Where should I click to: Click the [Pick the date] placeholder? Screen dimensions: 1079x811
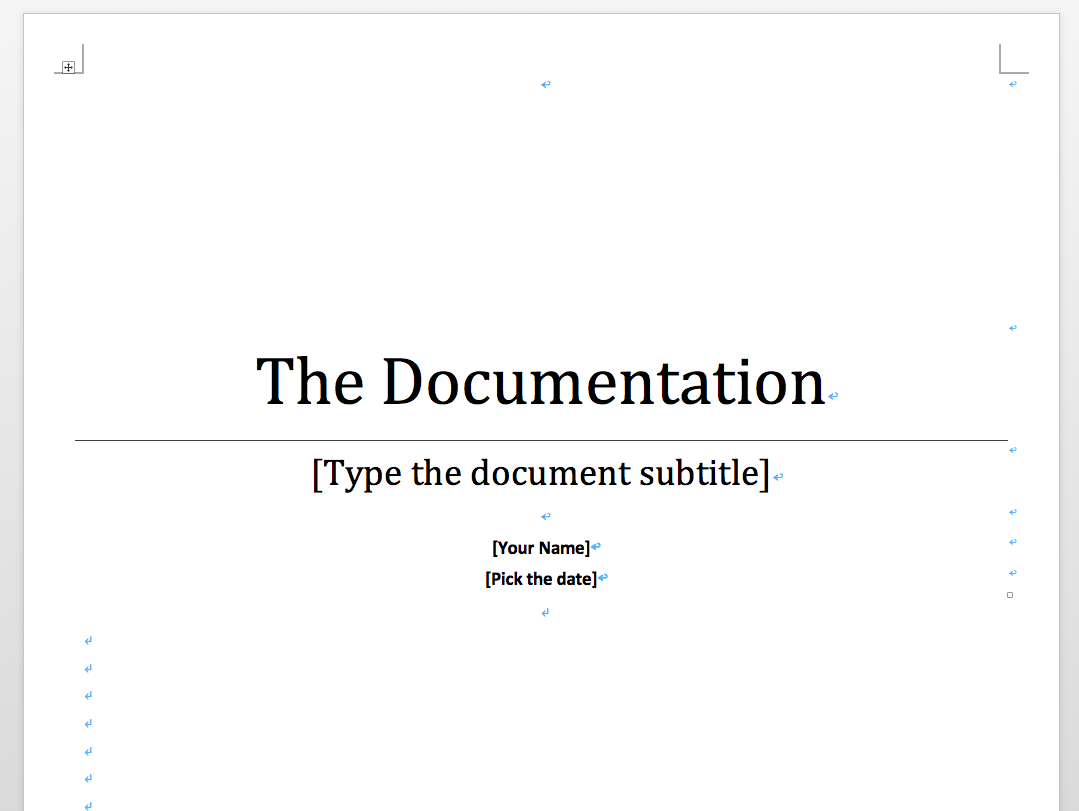click(541, 579)
